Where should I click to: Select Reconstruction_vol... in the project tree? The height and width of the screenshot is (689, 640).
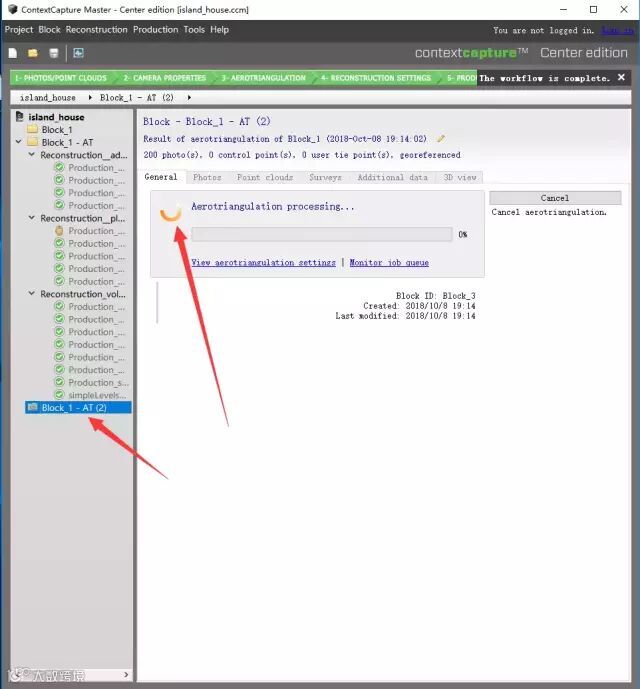point(83,294)
